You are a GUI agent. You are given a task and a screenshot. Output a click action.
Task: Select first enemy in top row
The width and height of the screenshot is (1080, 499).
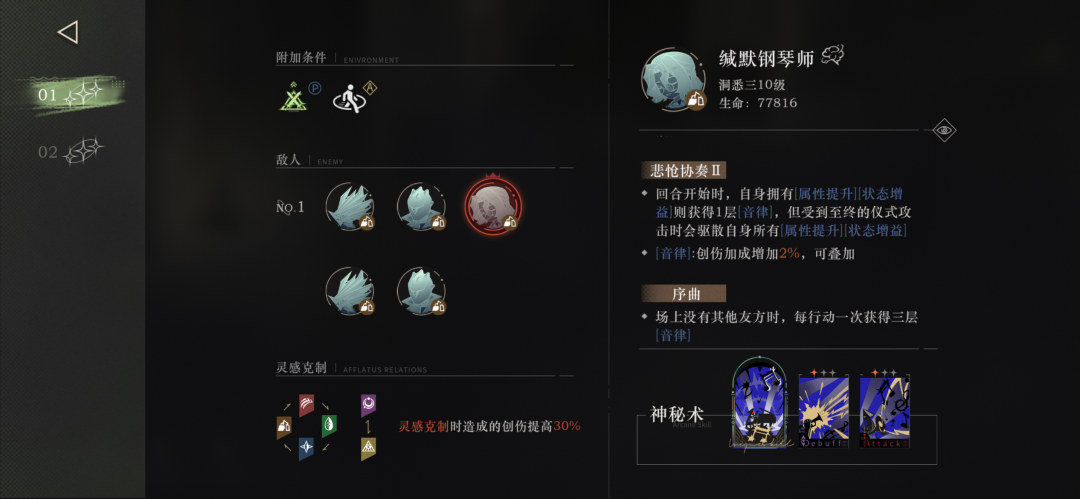[351, 206]
